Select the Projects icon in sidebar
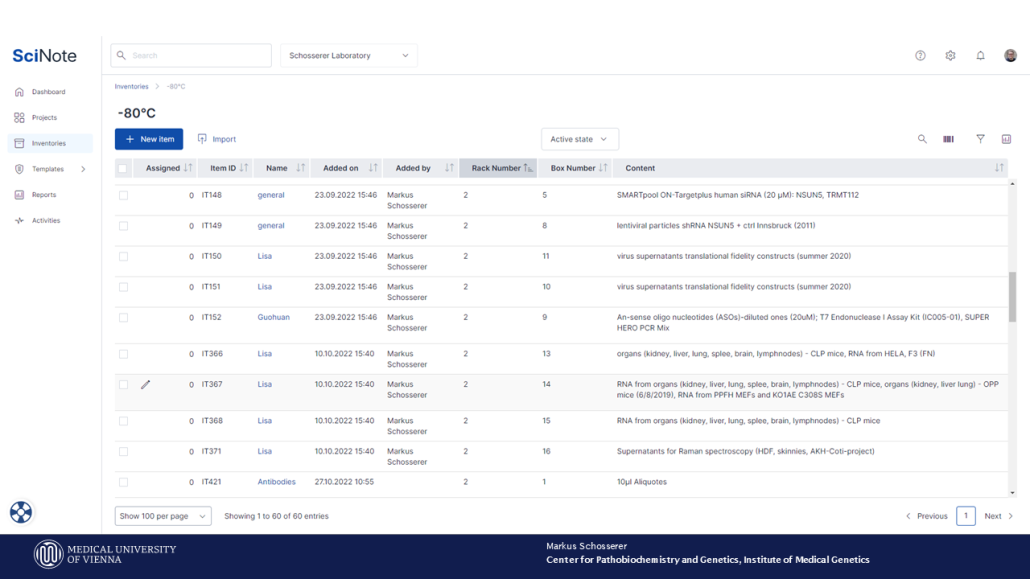The height and width of the screenshot is (579, 1030). click(17, 117)
